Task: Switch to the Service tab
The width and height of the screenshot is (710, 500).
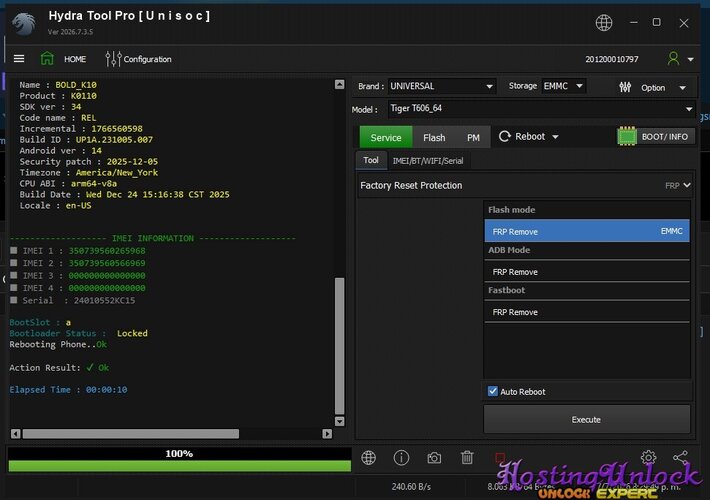Action: 386,137
